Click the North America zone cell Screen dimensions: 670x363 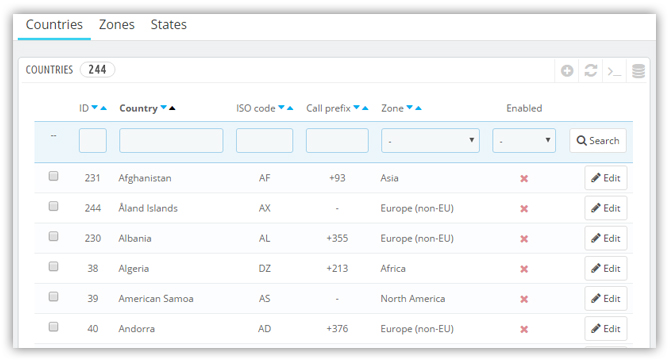pyautogui.click(x=413, y=299)
